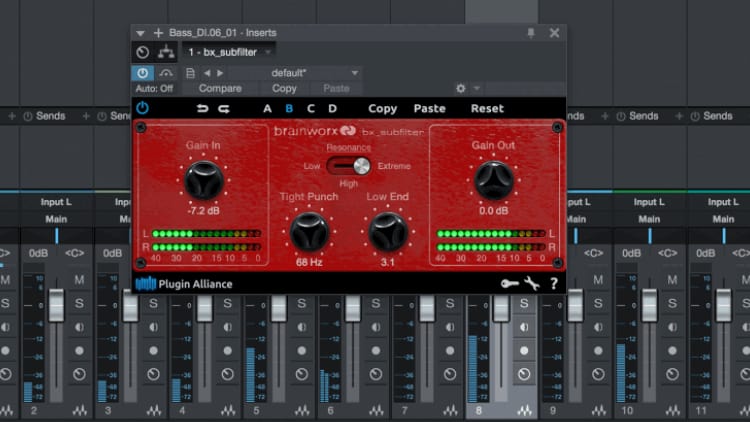Solo mixer channel 3
Viewport: 750px width, 422px height.
click(154, 303)
